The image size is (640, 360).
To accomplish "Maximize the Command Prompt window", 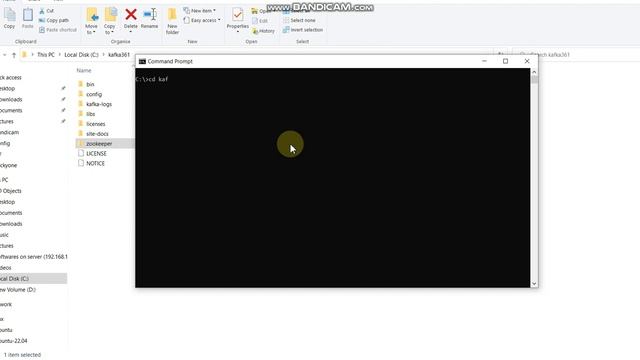I will tap(505, 61).
